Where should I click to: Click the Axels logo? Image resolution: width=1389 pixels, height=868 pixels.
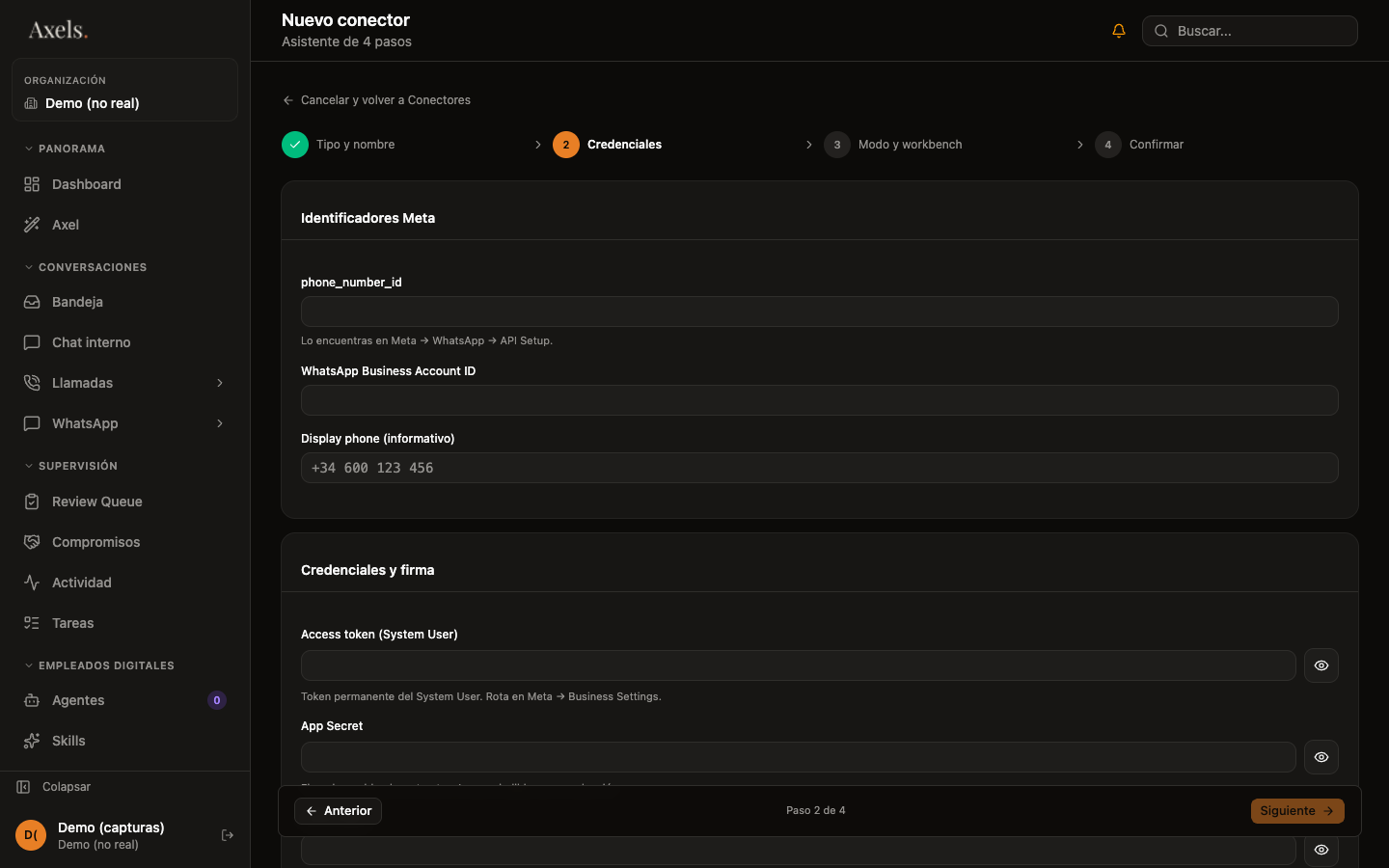click(58, 30)
